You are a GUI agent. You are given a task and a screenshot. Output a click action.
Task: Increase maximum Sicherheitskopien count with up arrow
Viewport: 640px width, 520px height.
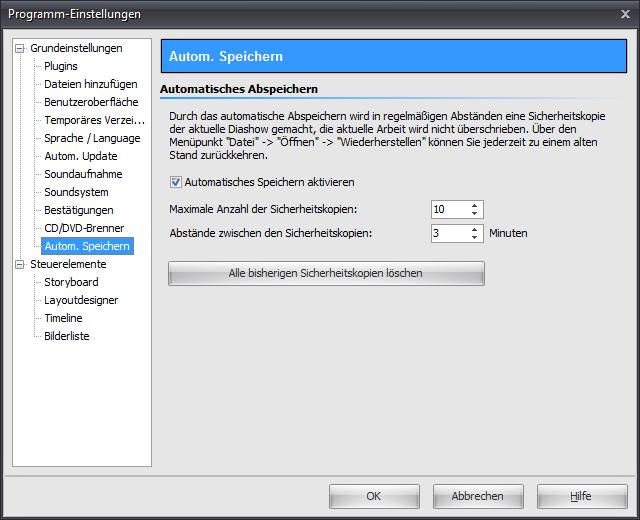pyautogui.click(x=475, y=205)
